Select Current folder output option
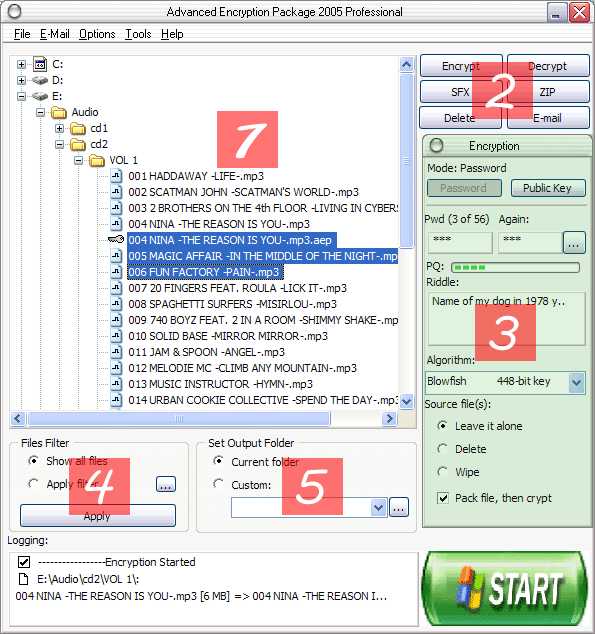The image size is (595, 634). click(x=219, y=461)
